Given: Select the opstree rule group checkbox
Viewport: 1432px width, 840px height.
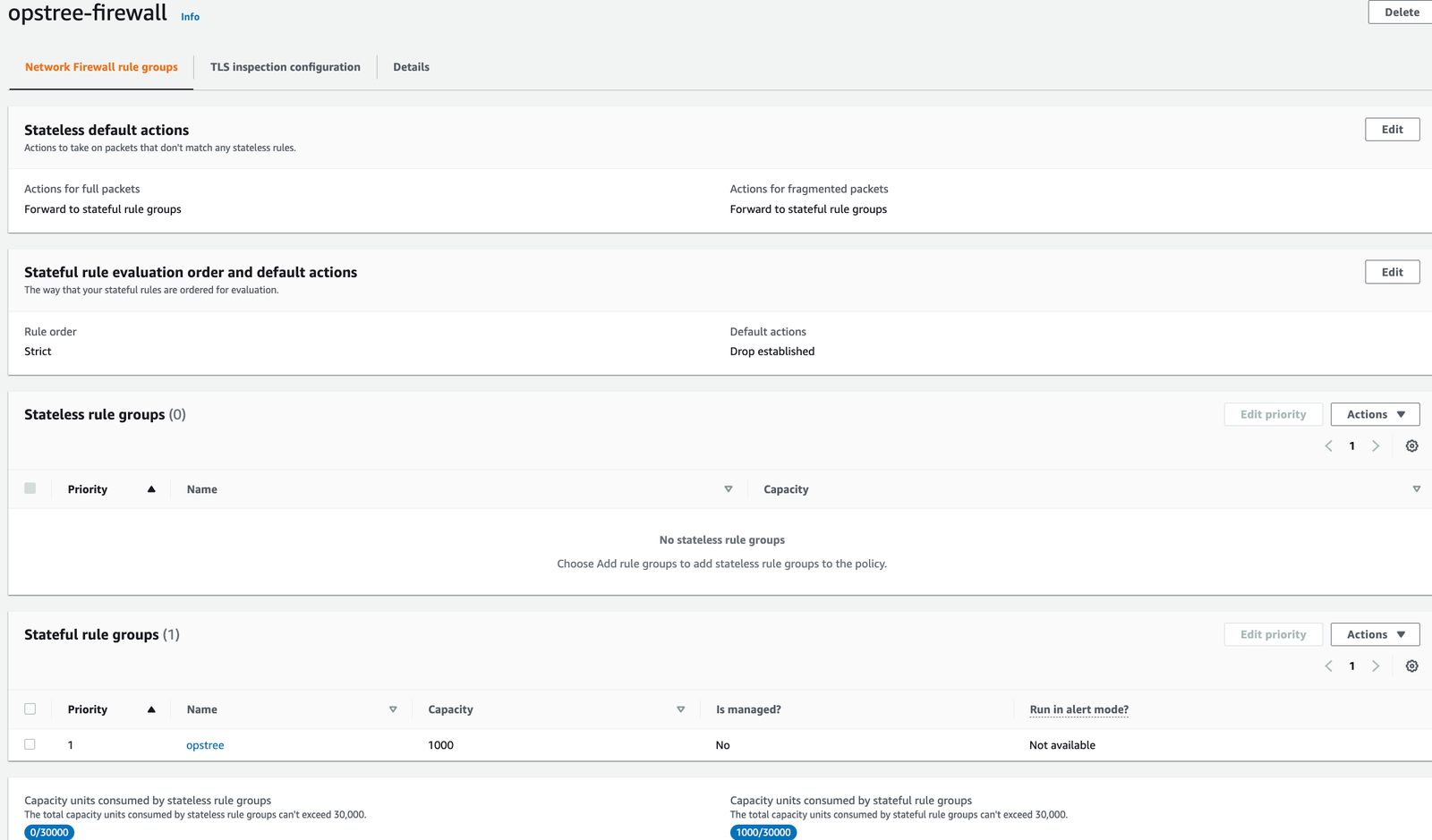Looking at the screenshot, I should point(30,744).
